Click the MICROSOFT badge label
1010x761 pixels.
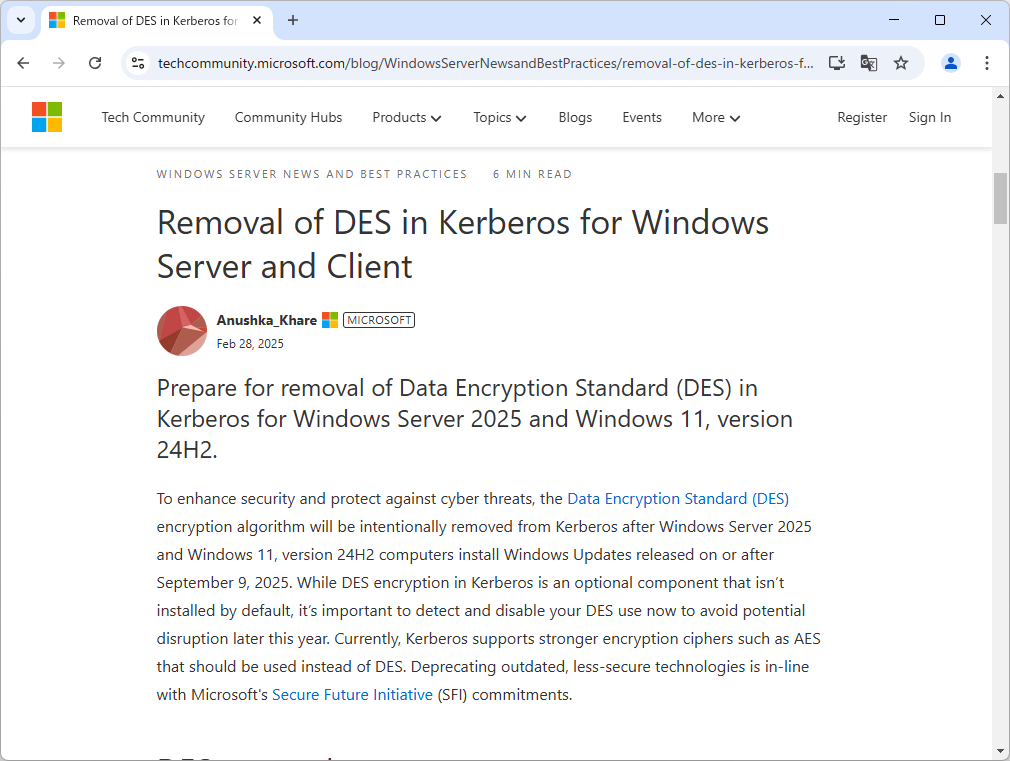[379, 320]
